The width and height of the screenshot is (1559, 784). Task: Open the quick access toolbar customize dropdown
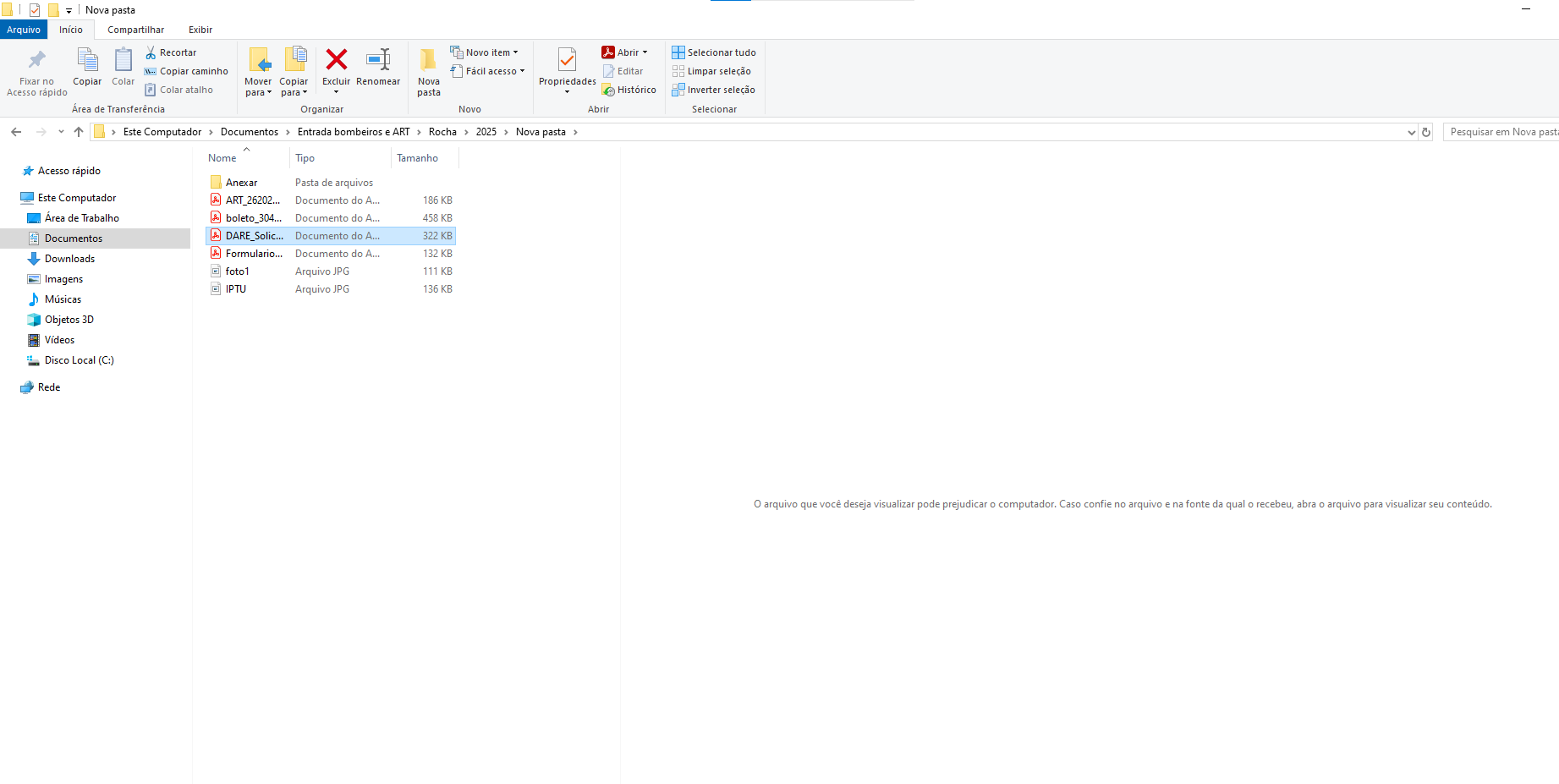click(x=69, y=10)
